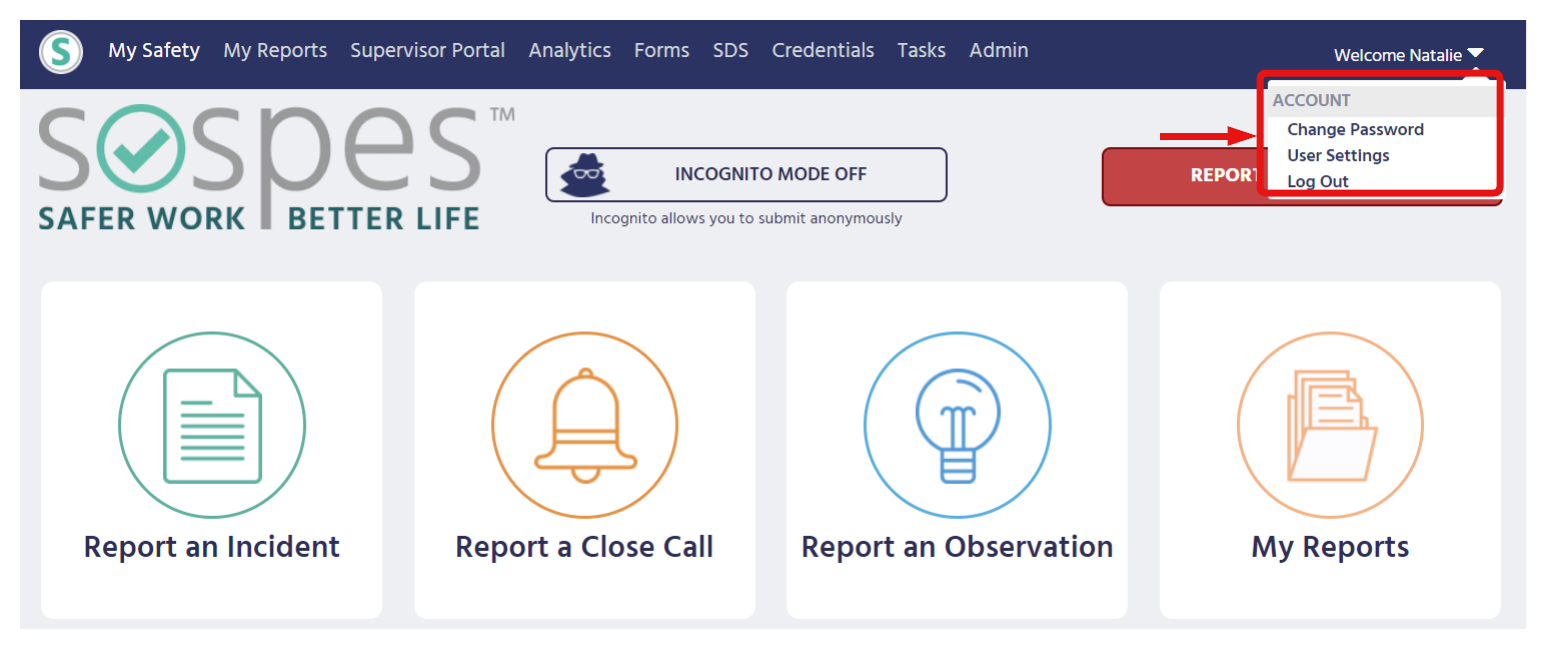Click the Report an Incident card label
The image size is (1546, 648).
pyautogui.click(x=212, y=547)
